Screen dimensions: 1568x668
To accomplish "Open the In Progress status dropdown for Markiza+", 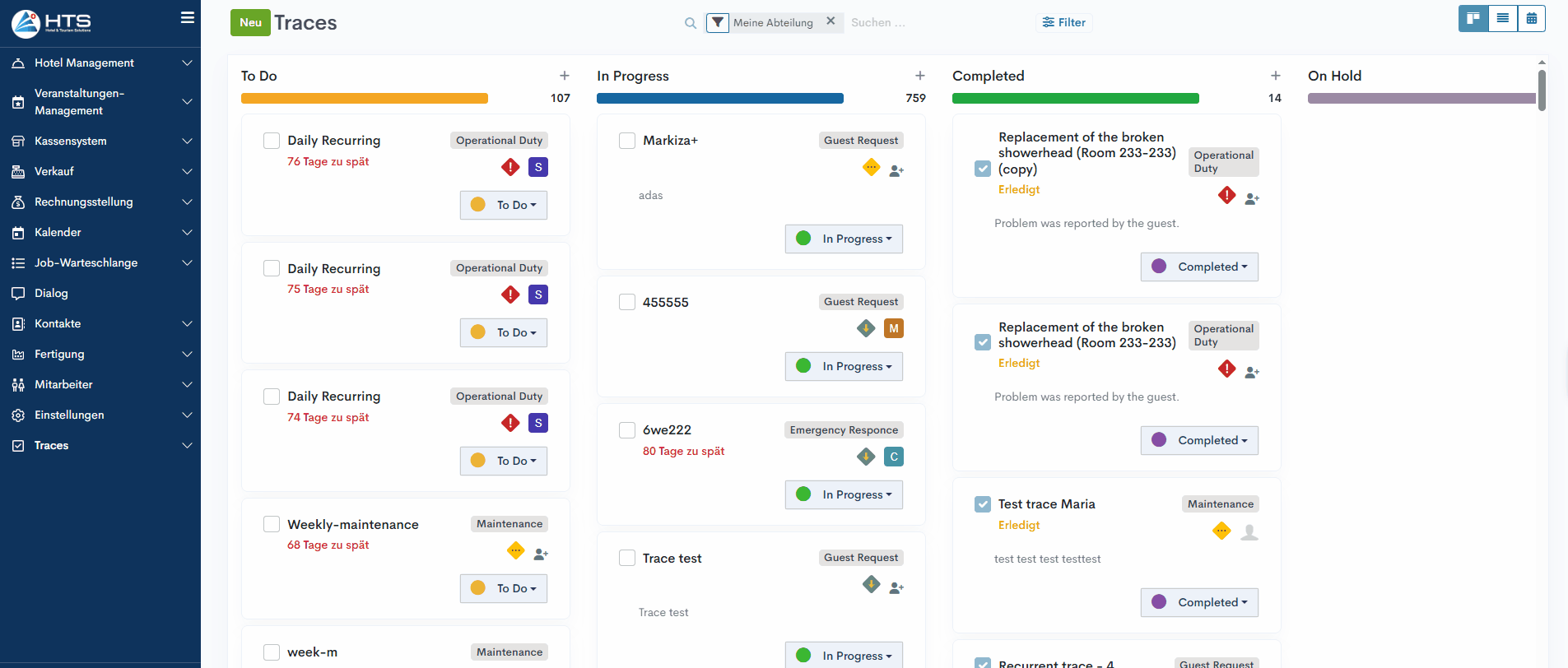I will click(x=844, y=239).
